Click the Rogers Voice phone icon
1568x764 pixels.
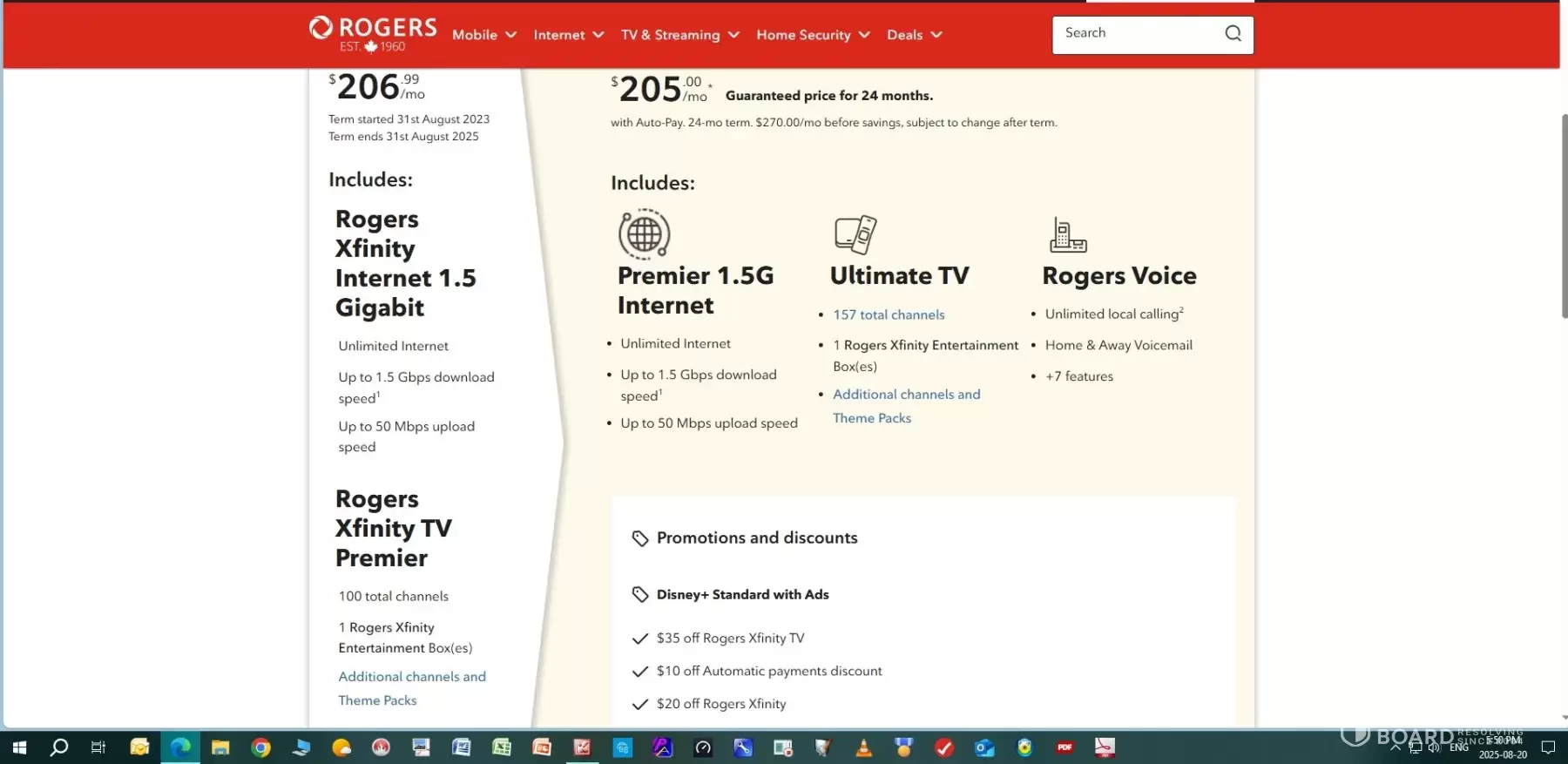click(x=1067, y=234)
